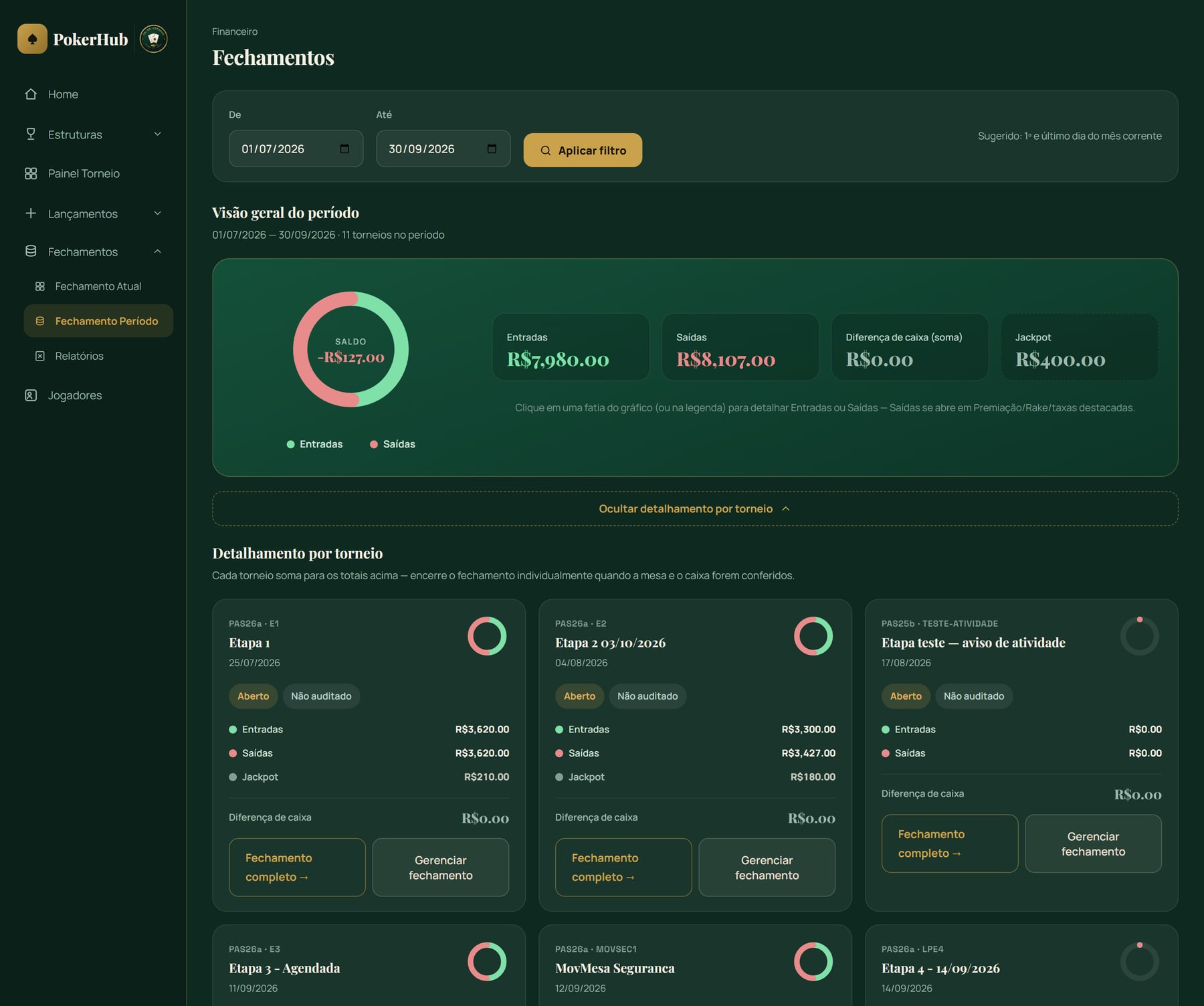This screenshot has height=1006, width=1204.
Task: Click Saídas legend dot under main chart
Action: (374, 444)
